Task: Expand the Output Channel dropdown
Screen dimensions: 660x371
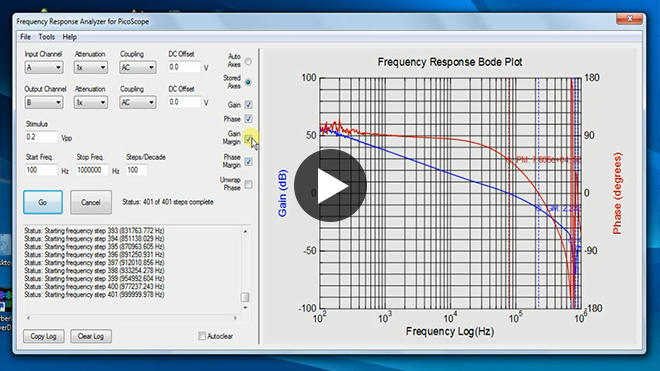Action: tap(44, 102)
